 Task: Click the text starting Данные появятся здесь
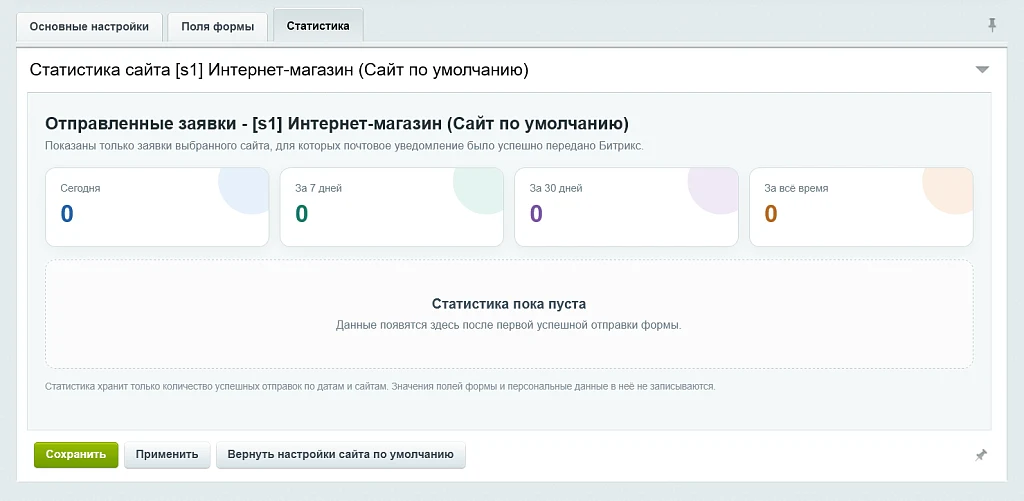509,325
